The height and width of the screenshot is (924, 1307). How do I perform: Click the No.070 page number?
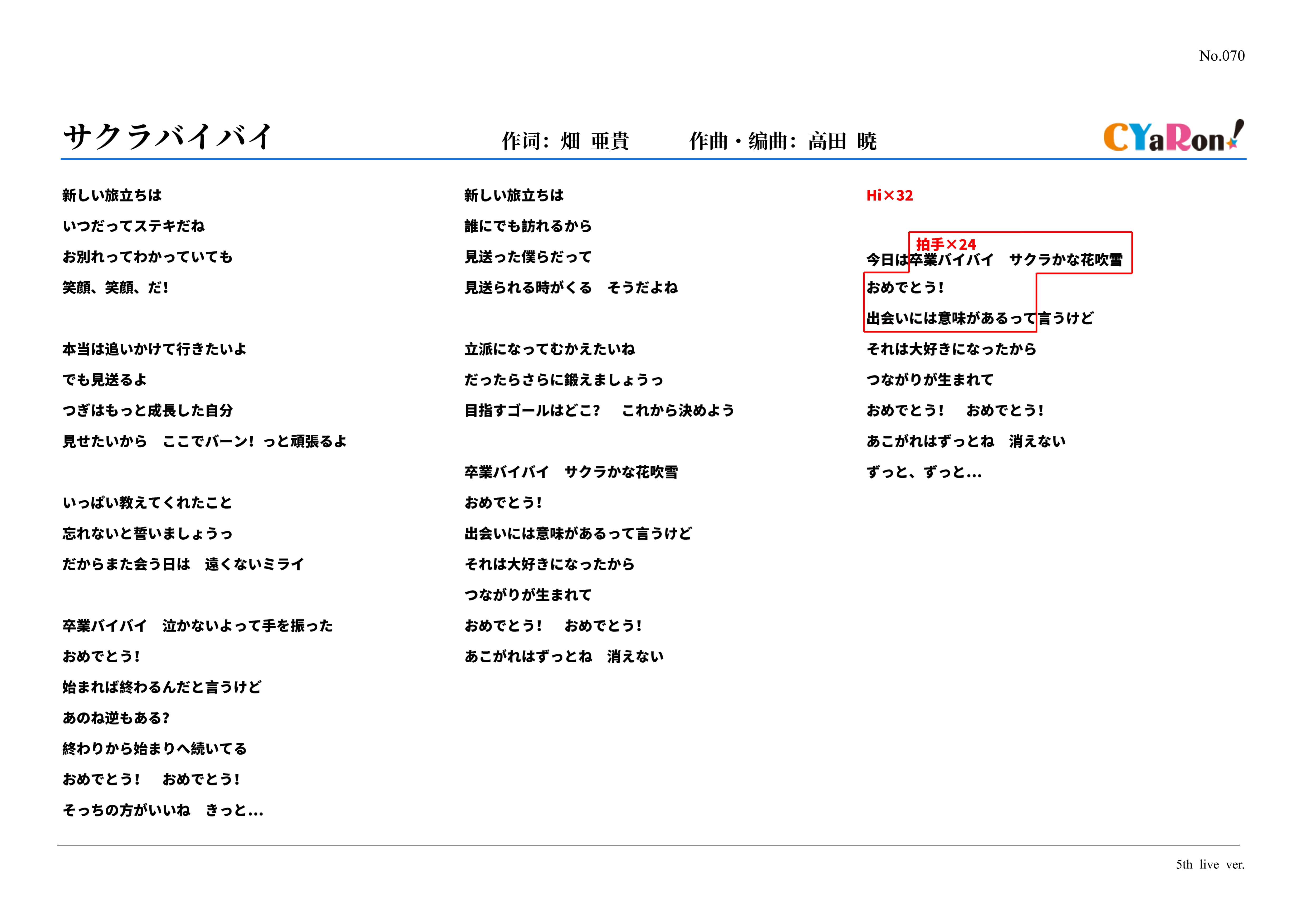click(1222, 56)
